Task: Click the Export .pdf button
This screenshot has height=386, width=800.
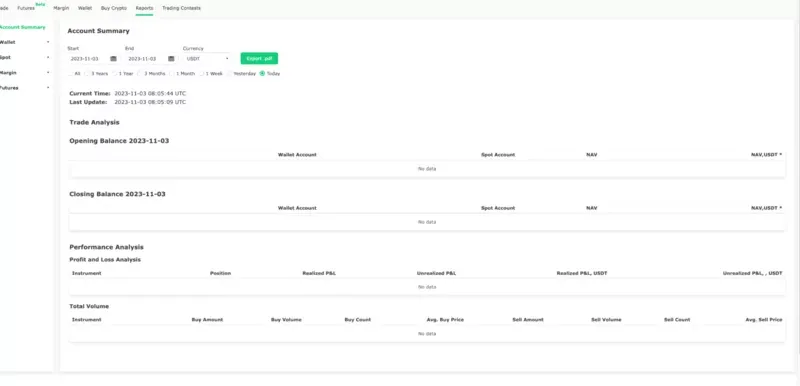Action: [x=259, y=59]
